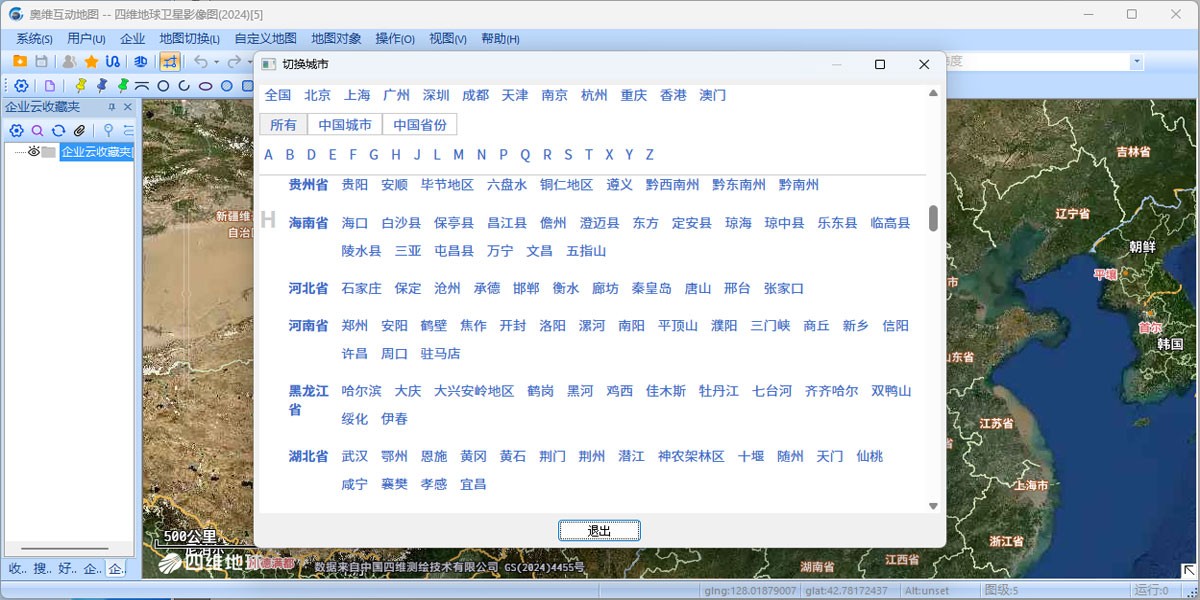Screen dimensions: 1200x600
Task: Click the city list vertical scrollbar thumb
Action: [x=933, y=218]
